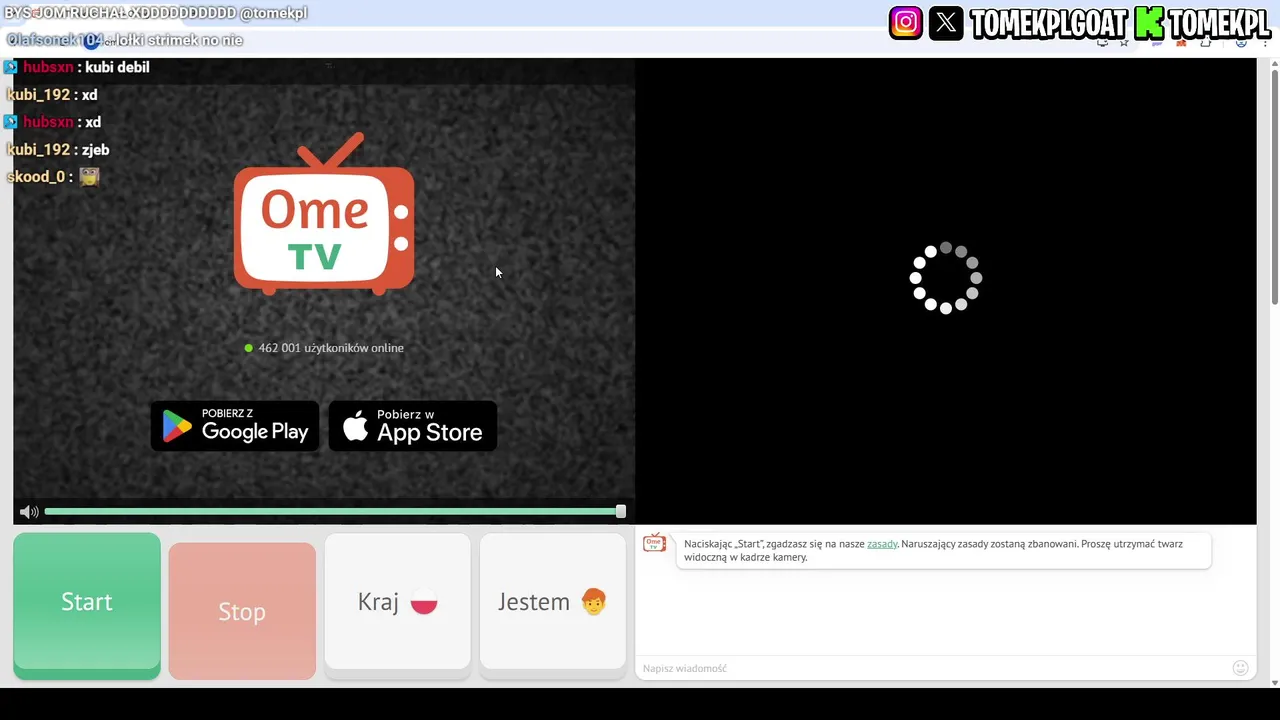Open the Google Play download badge

[235, 426]
